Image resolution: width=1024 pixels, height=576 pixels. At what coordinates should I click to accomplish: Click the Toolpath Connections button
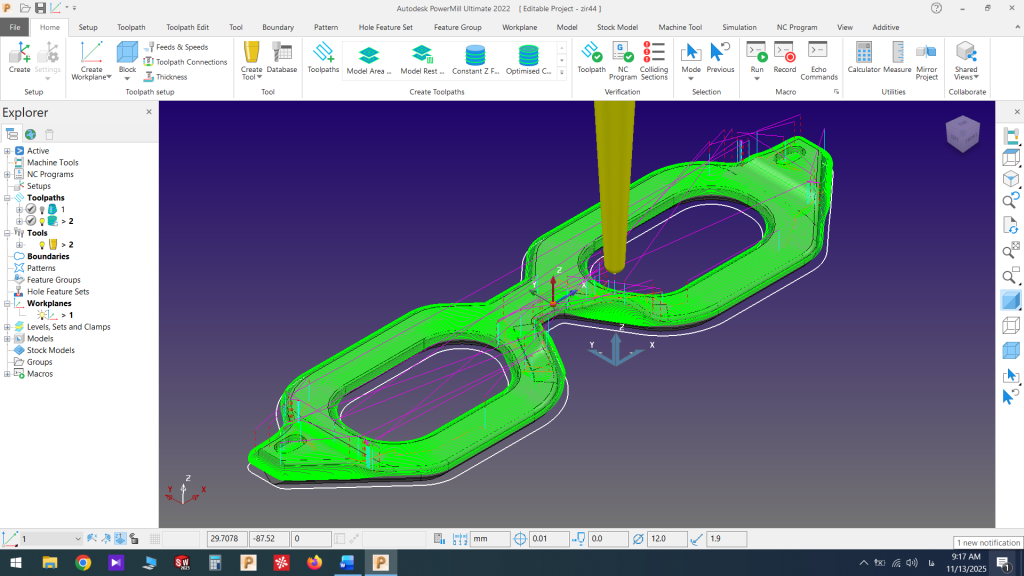click(x=185, y=62)
